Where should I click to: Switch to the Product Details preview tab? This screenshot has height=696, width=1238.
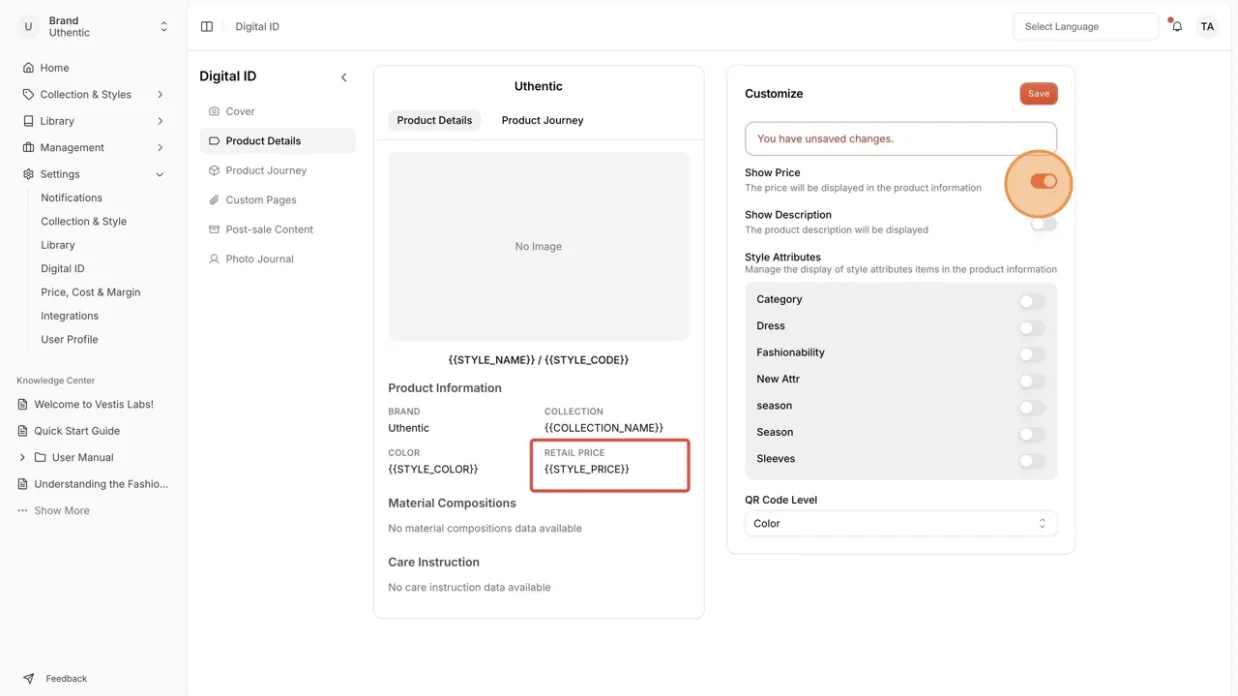(434, 120)
